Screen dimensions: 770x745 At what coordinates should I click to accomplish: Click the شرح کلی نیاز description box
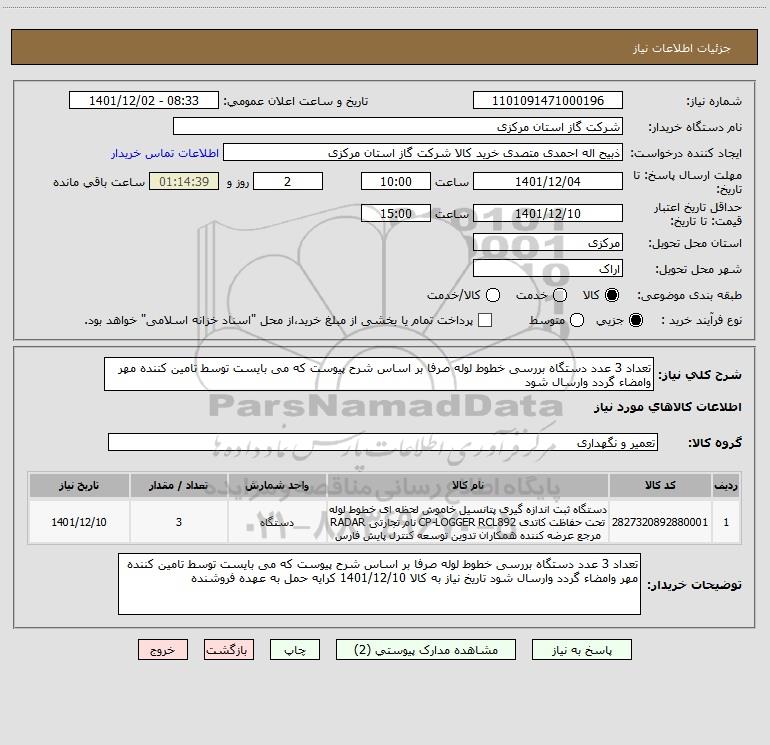point(379,374)
